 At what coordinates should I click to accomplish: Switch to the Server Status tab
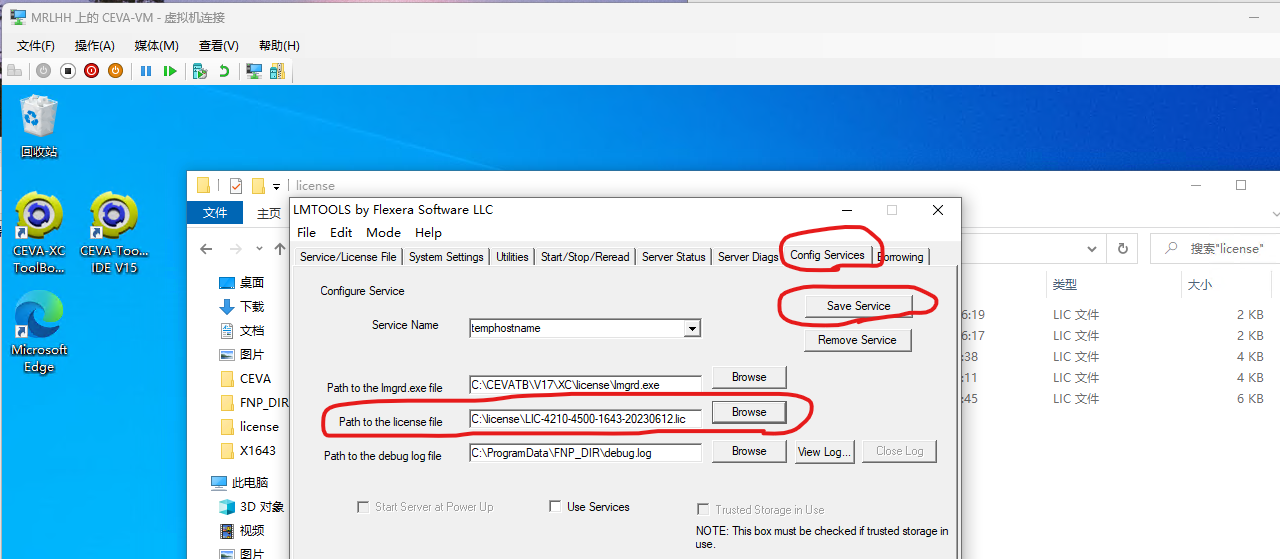point(674,257)
